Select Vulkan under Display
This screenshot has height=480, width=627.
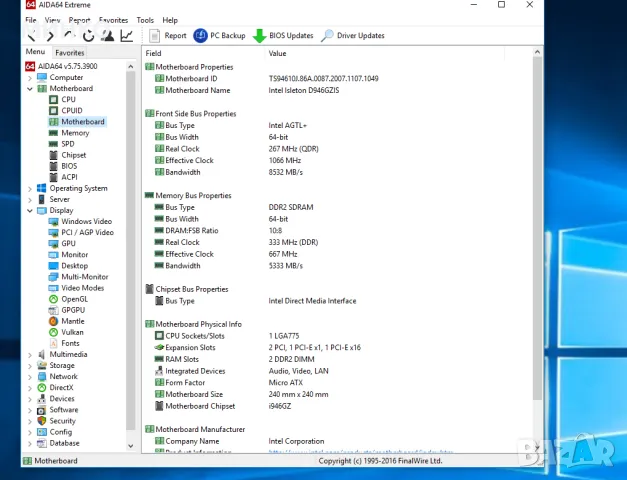click(x=73, y=332)
